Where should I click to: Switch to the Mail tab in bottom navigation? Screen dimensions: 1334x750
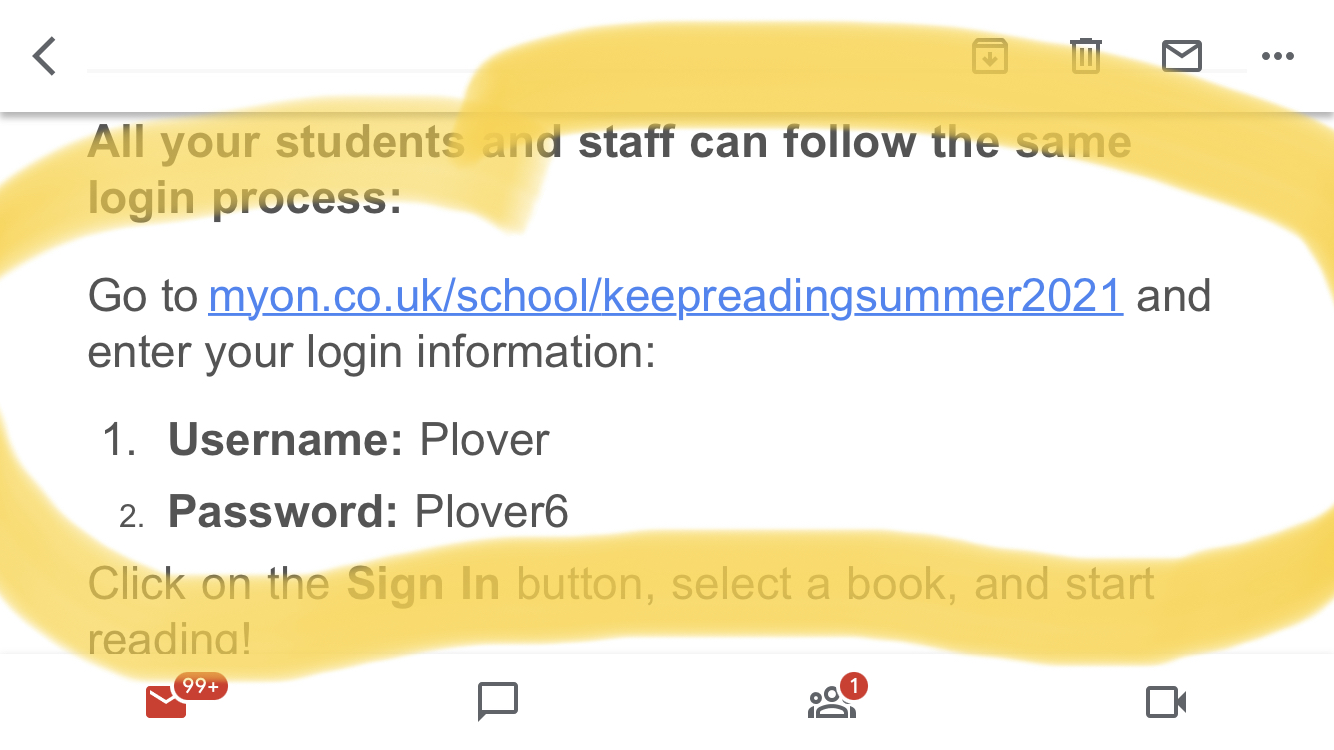tap(168, 701)
